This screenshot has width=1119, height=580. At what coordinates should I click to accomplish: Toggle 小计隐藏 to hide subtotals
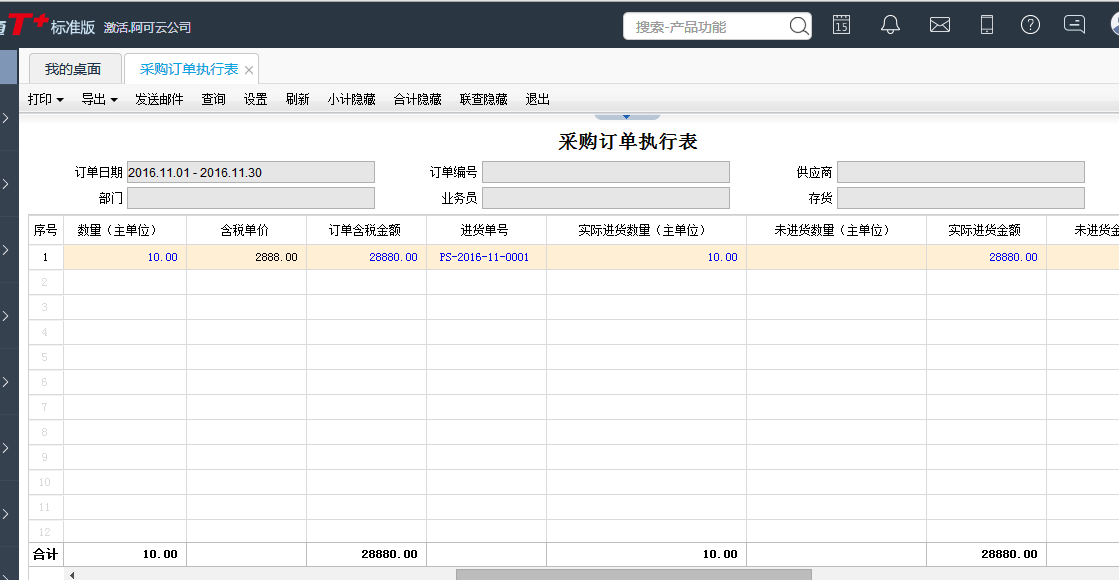(x=351, y=99)
